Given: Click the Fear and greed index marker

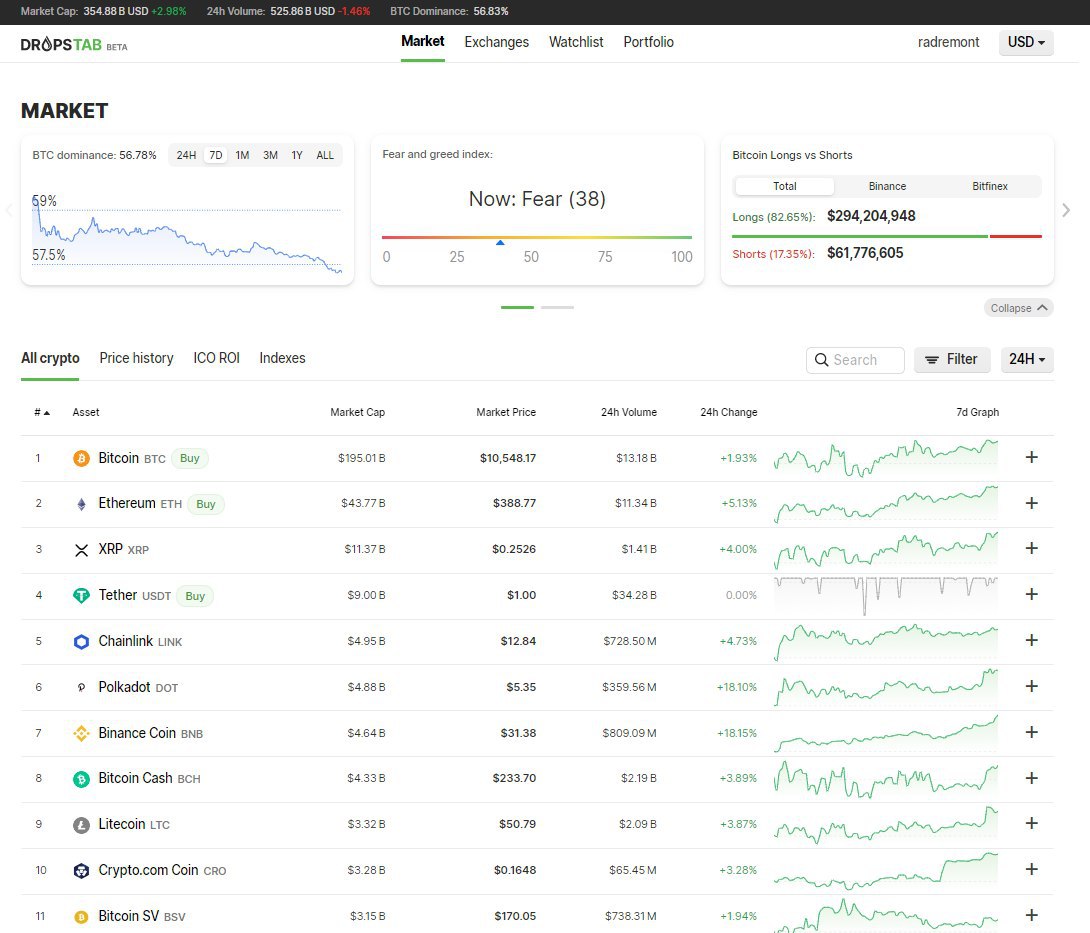Looking at the screenshot, I should point(500,242).
